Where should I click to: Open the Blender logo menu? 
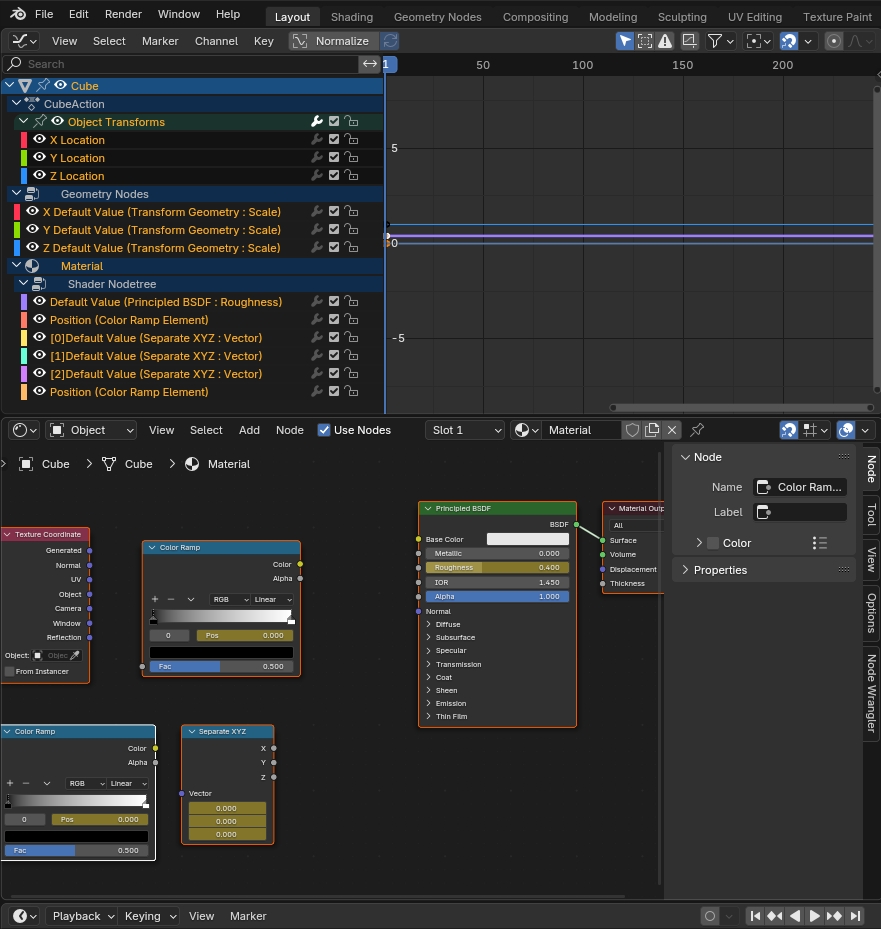18,14
